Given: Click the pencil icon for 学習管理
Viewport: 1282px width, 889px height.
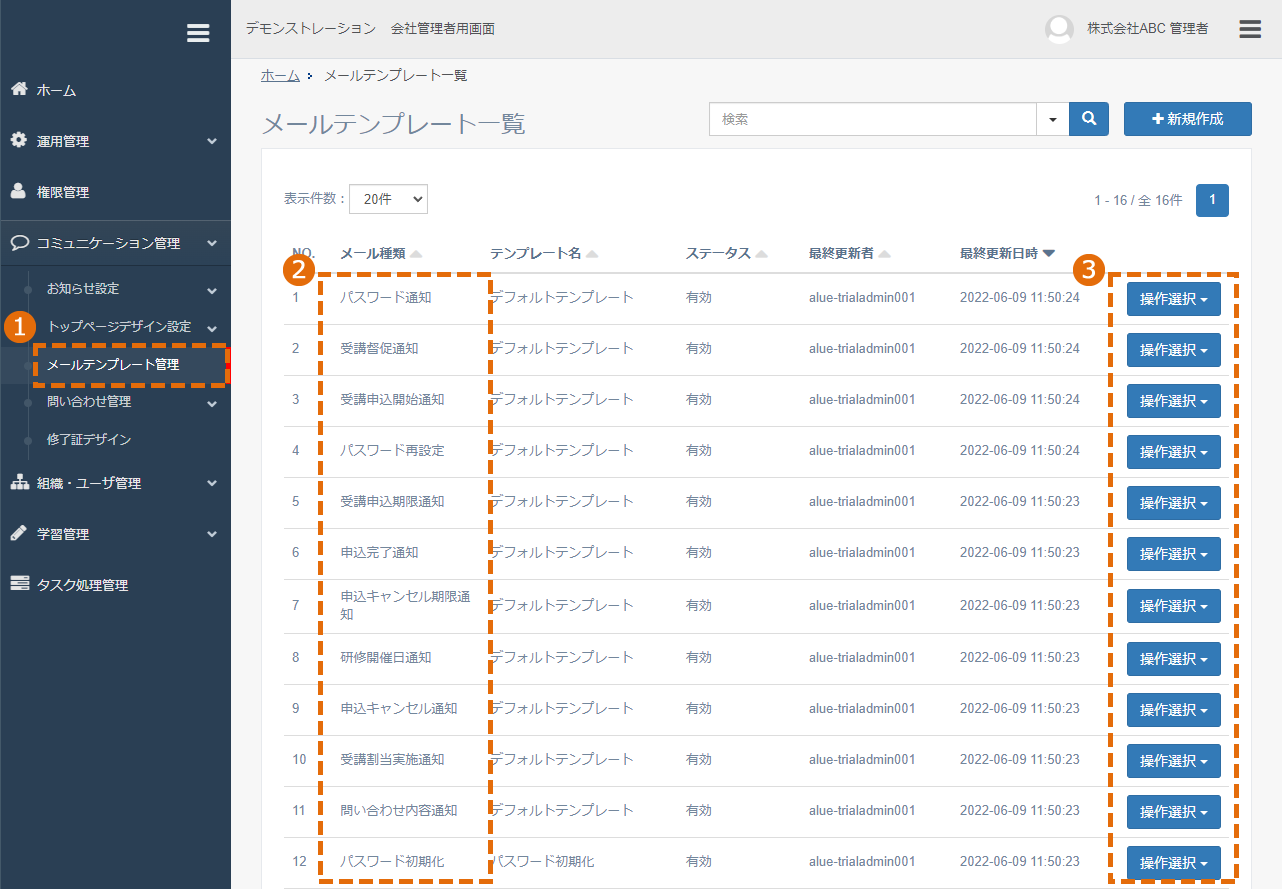Looking at the screenshot, I should pyautogui.click(x=19, y=533).
